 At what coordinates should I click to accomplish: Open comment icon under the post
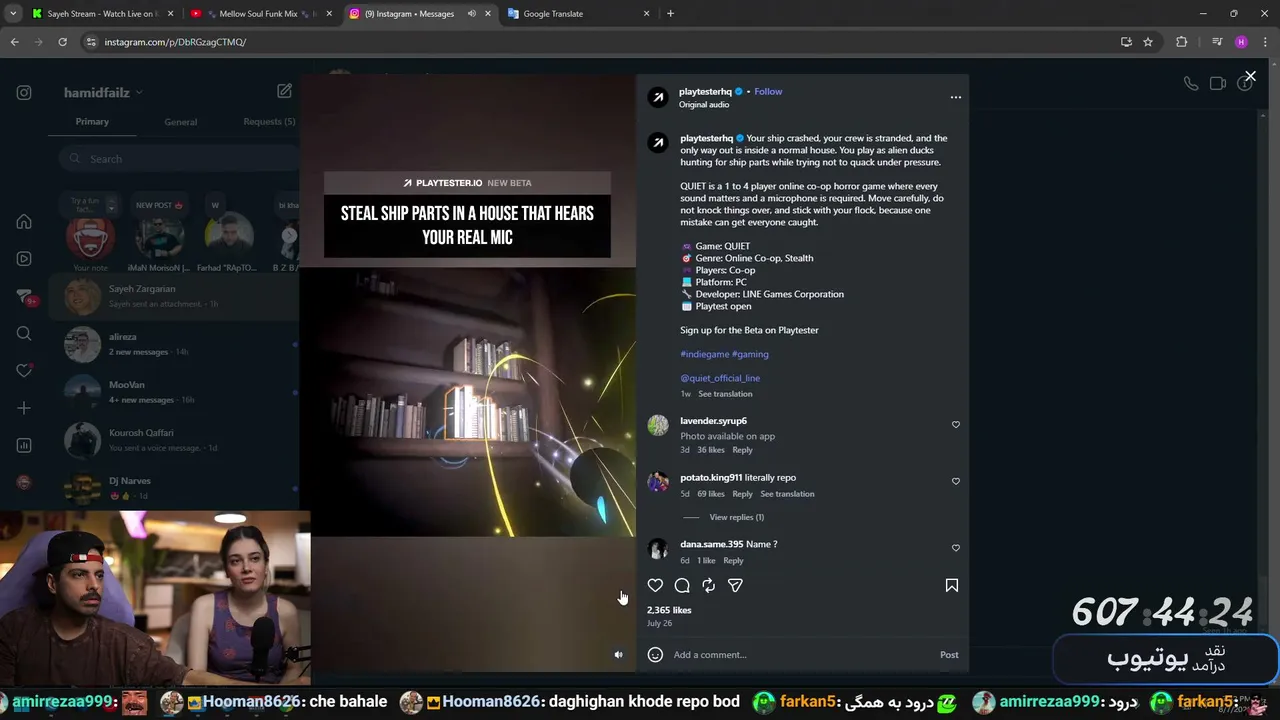(x=682, y=586)
